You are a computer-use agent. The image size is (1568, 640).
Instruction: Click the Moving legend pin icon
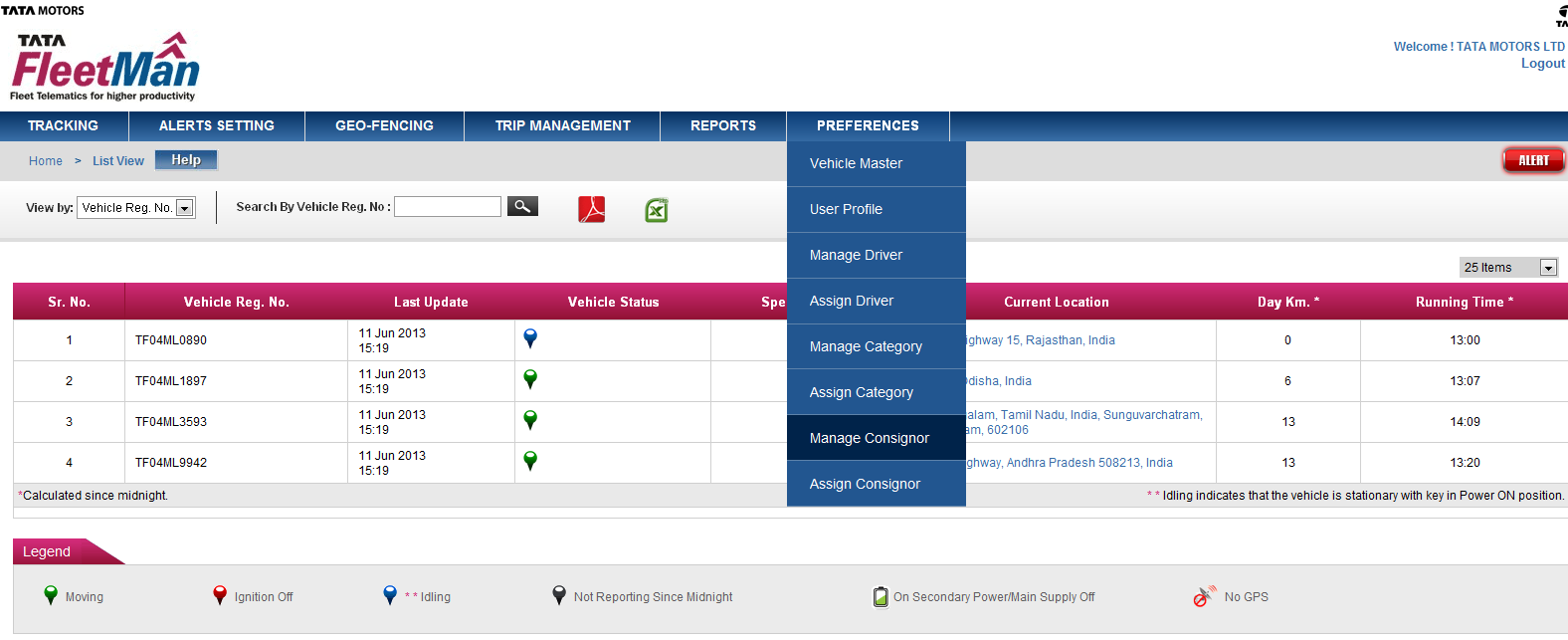(x=51, y=595)
